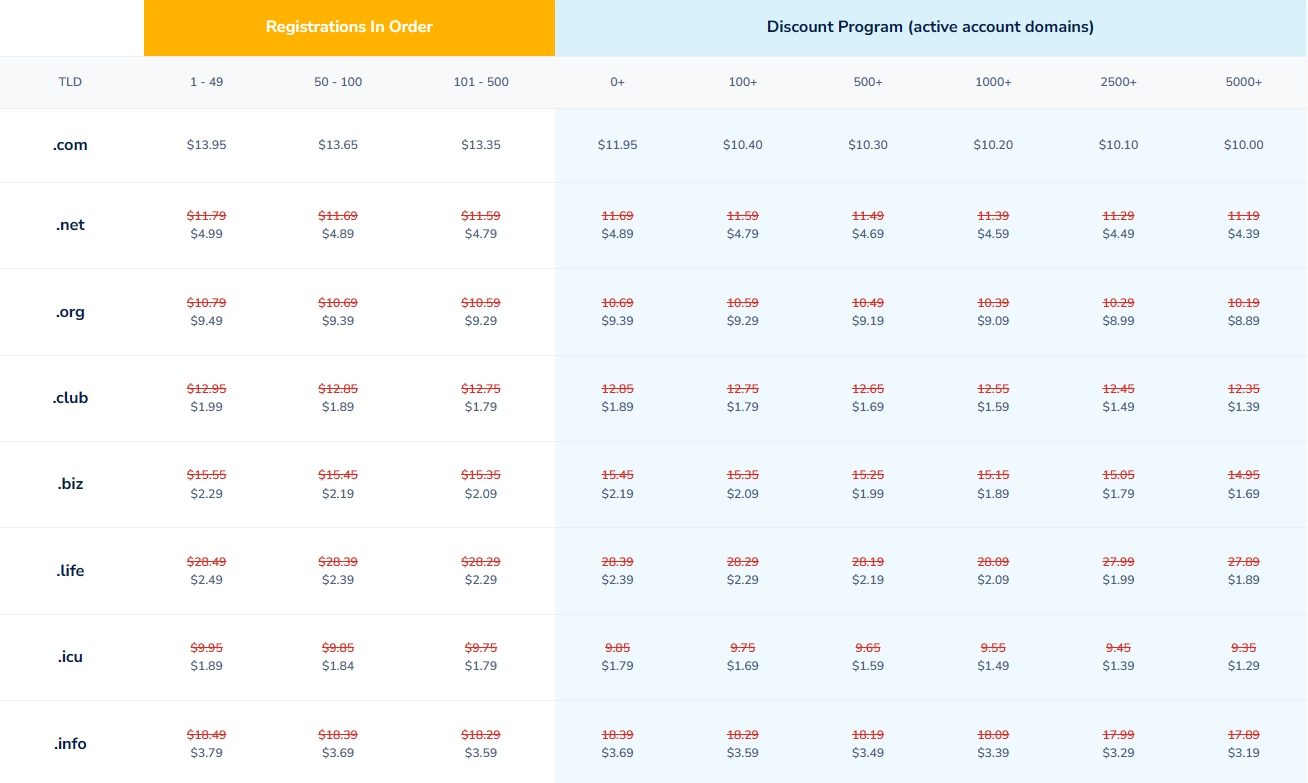Image resolution: width=1308 pixels, height=783 pixels.
Task: Click the $3.19 .info price cell
Action: (x=1243, y=753)
